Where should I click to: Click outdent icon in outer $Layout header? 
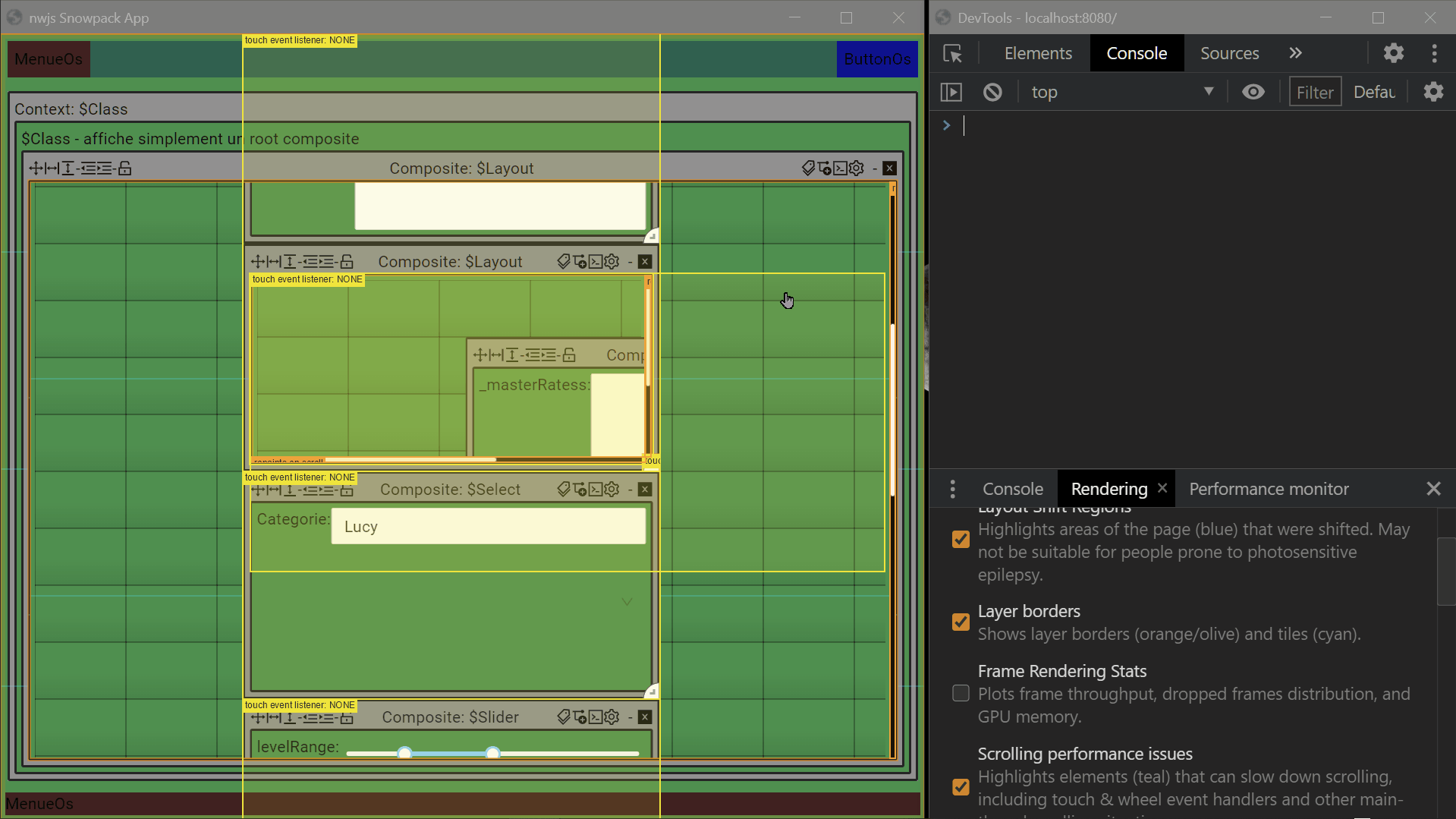coord(88,169)
